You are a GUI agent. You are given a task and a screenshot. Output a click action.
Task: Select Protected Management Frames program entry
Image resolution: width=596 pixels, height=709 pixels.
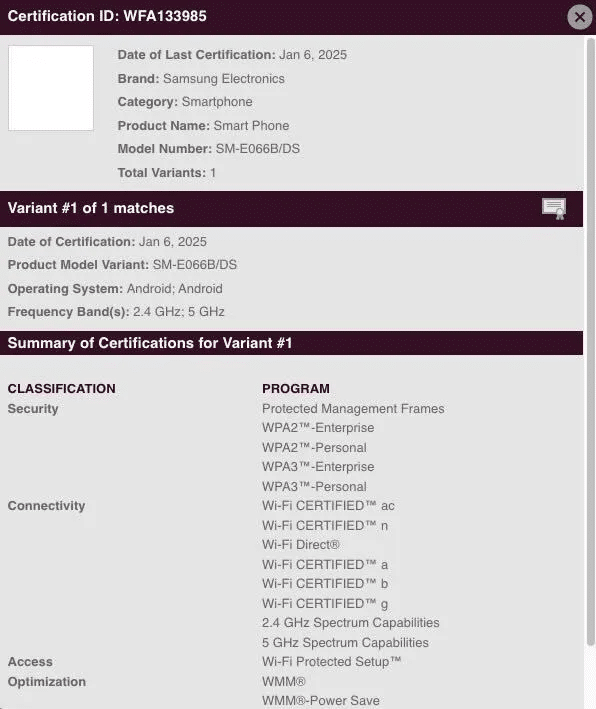(x=353, y=409)
